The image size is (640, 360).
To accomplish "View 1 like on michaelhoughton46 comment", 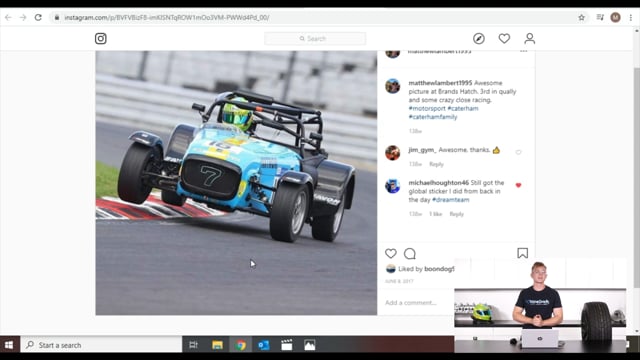I will tap(435, 214).
